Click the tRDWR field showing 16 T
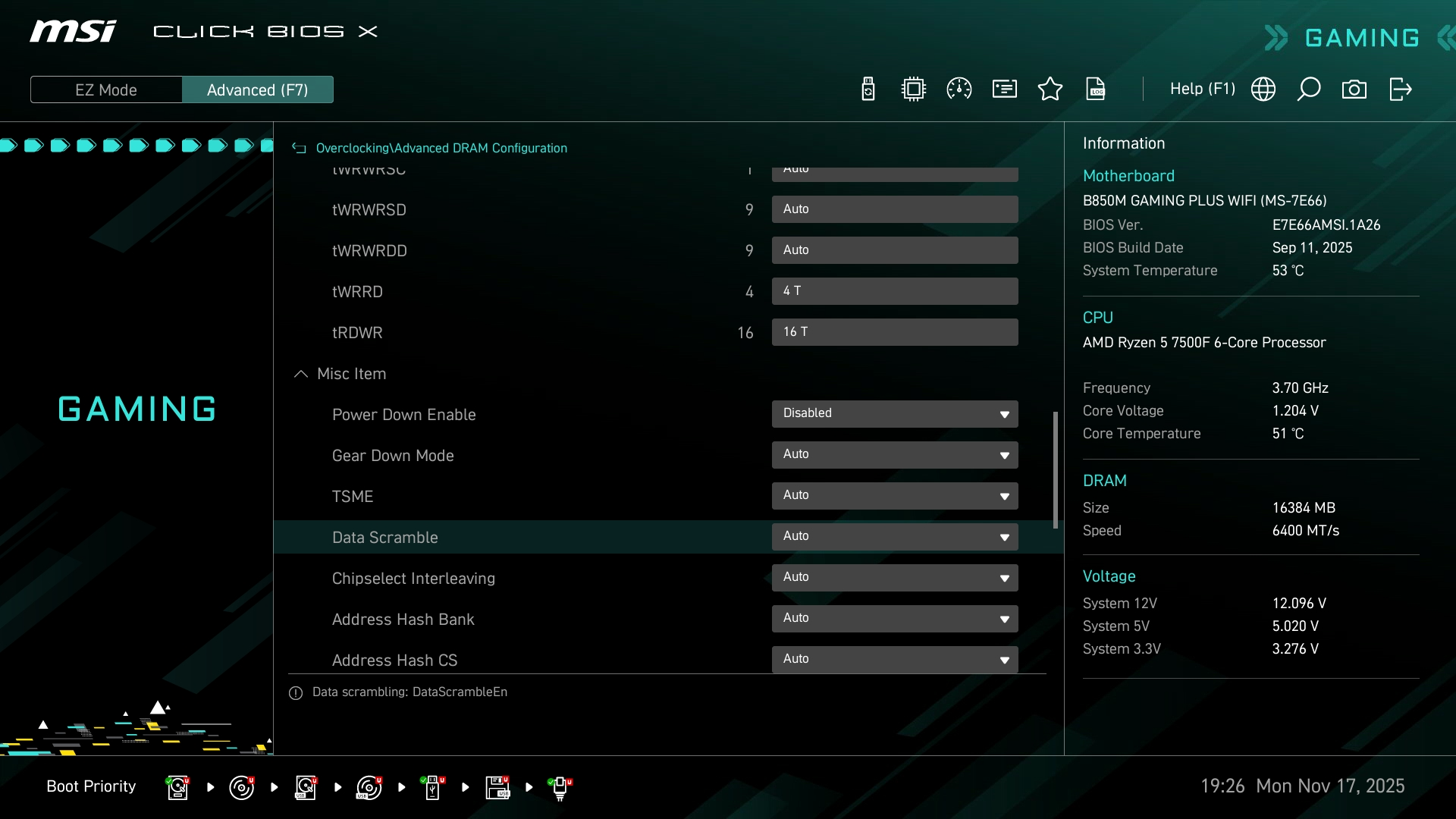 (895, 332)
